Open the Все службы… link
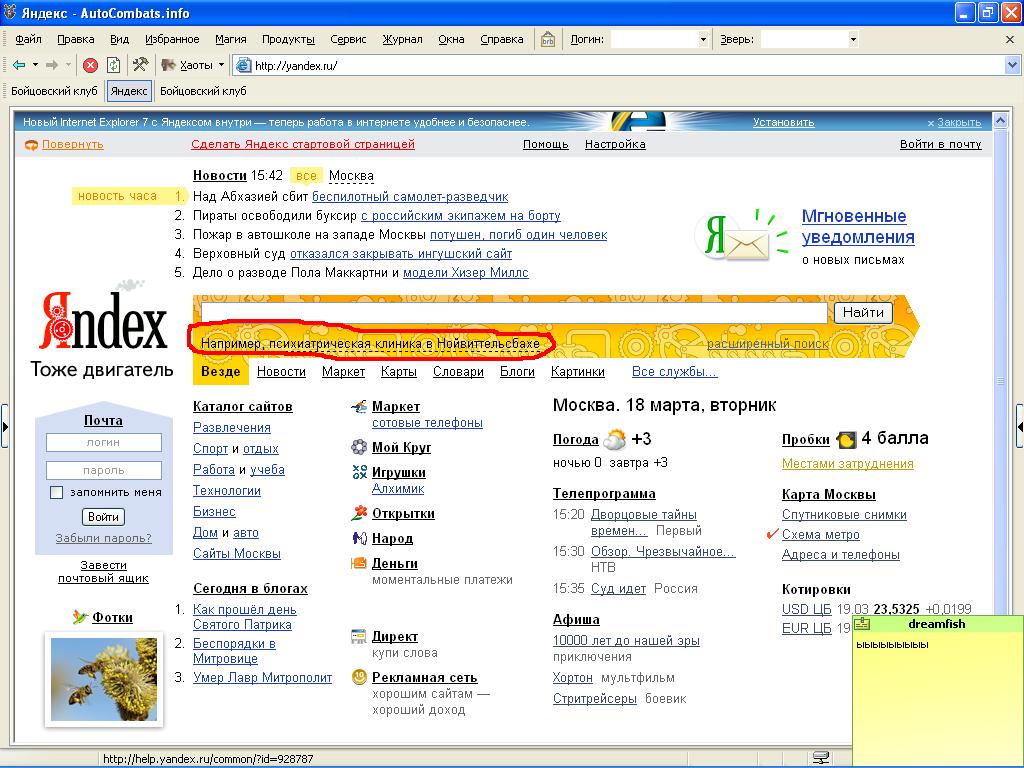 click(674, 372)
